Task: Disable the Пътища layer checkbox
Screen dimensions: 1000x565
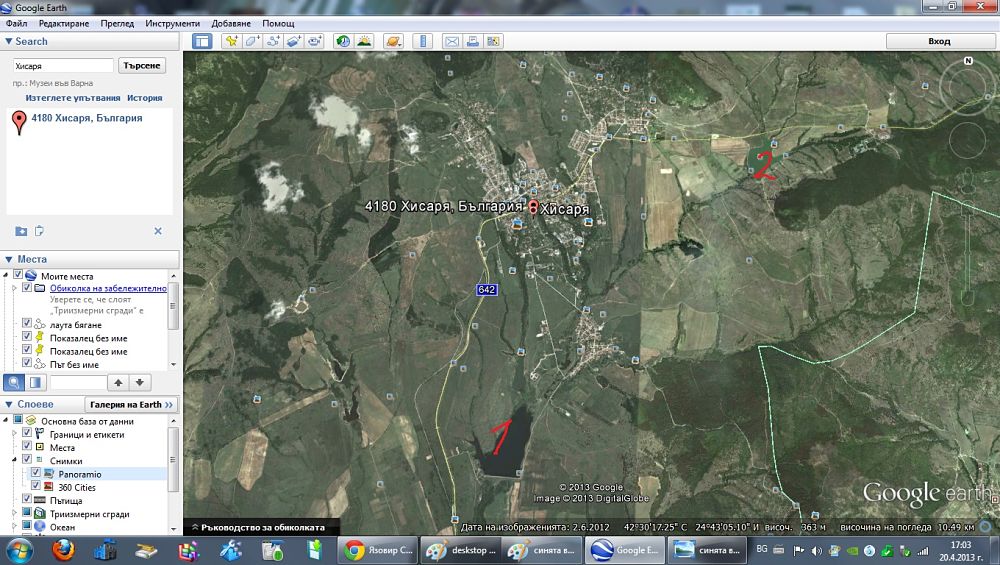Action: [27, 500]
